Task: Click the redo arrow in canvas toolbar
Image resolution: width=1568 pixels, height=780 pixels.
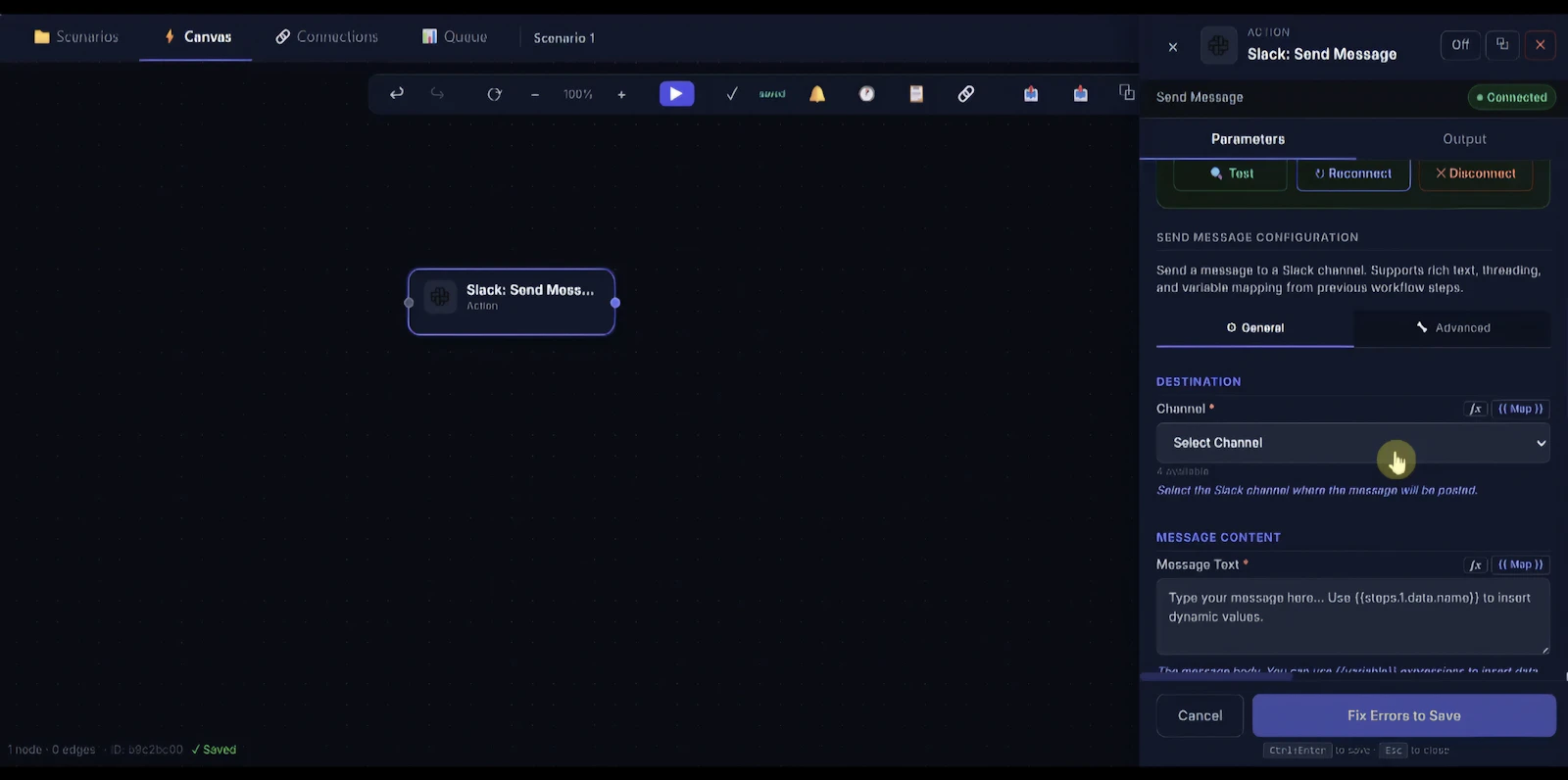Action: [437, 94]
